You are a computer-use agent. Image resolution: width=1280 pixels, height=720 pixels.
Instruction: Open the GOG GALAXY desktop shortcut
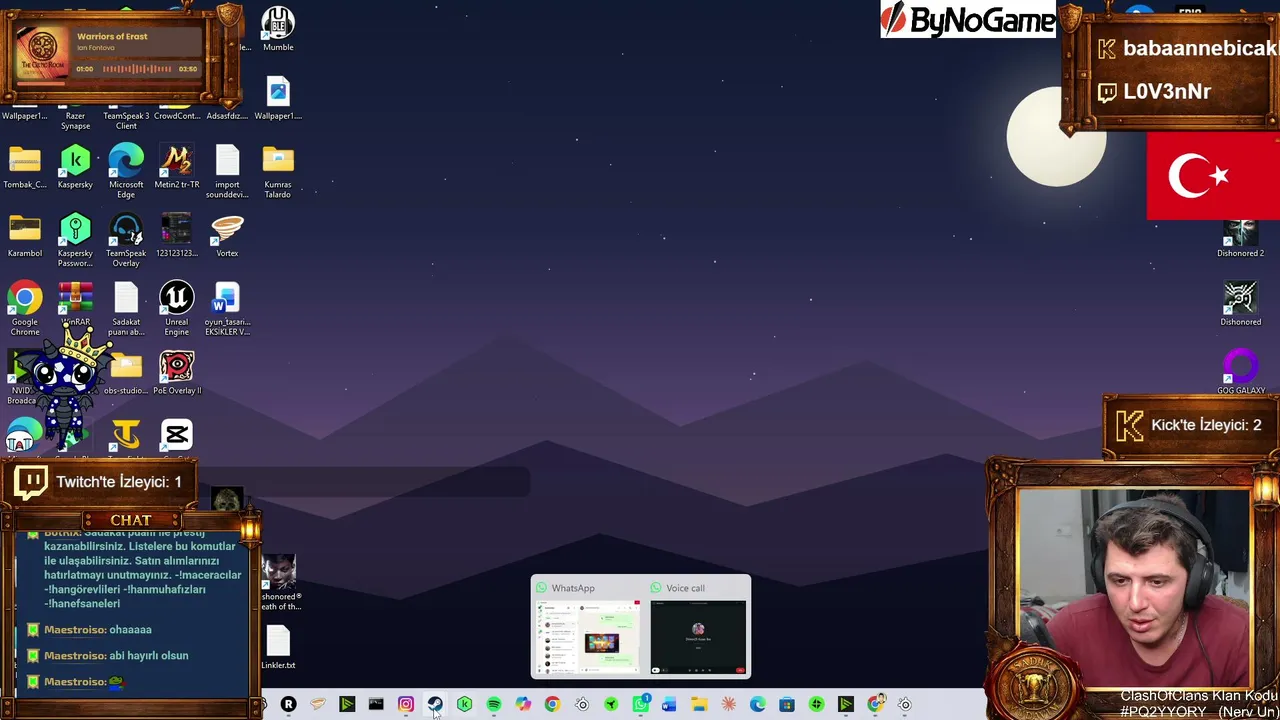click(x=1240, y=372)
